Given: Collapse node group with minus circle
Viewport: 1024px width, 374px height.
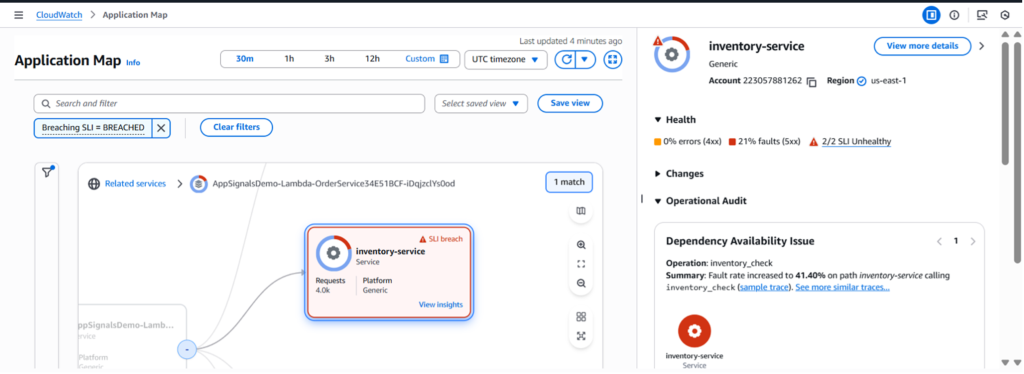Looking at the screenshot, I should coord(187,350).
